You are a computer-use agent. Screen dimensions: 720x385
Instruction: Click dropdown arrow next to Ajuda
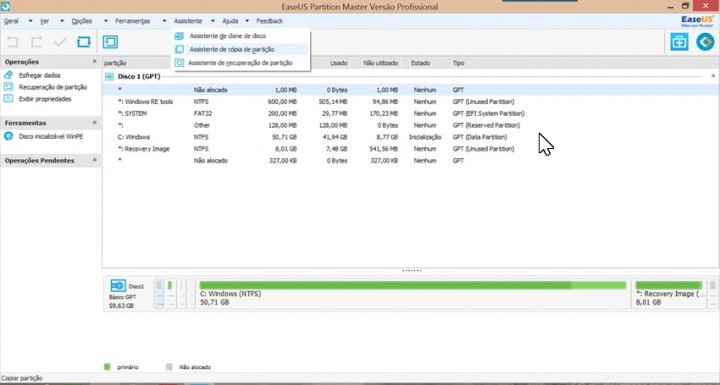click(x=247, y=21)
